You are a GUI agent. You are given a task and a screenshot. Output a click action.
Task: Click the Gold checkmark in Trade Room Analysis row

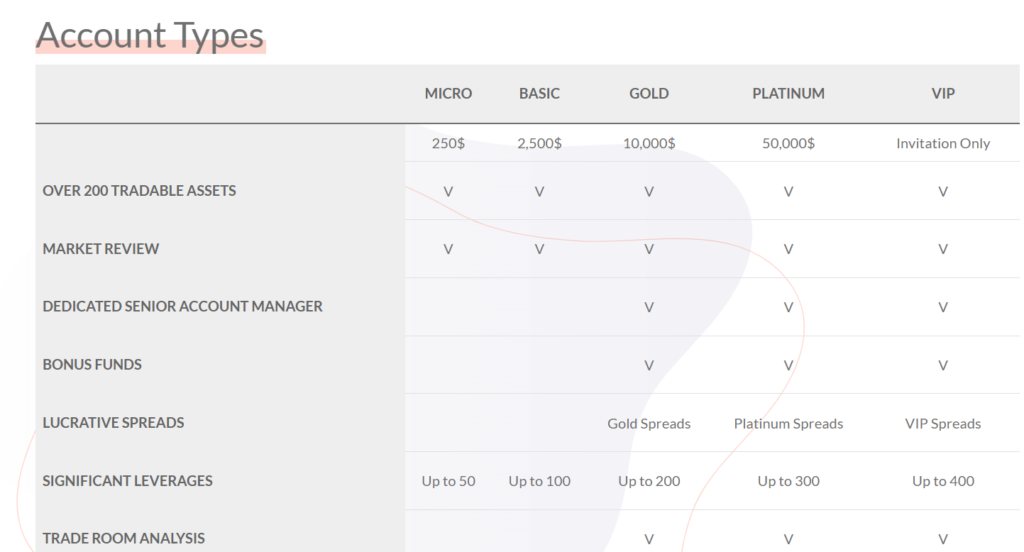(x=649, y=539)
